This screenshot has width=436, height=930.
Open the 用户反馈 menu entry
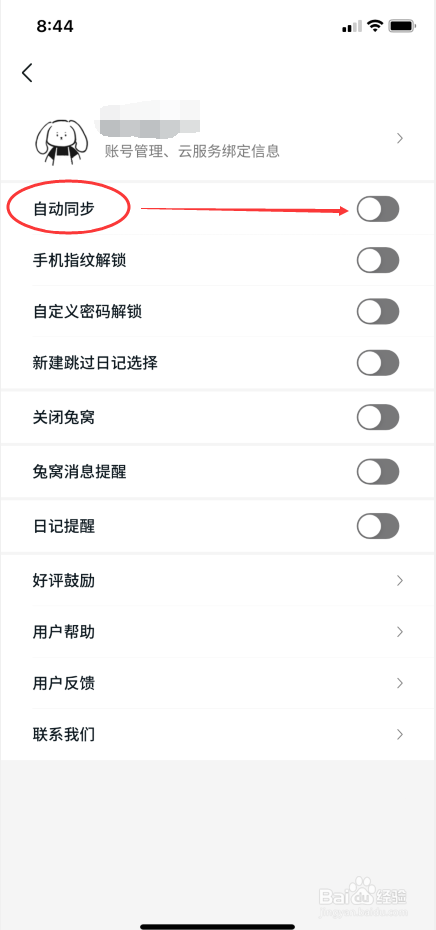click(x=218, y=683)
